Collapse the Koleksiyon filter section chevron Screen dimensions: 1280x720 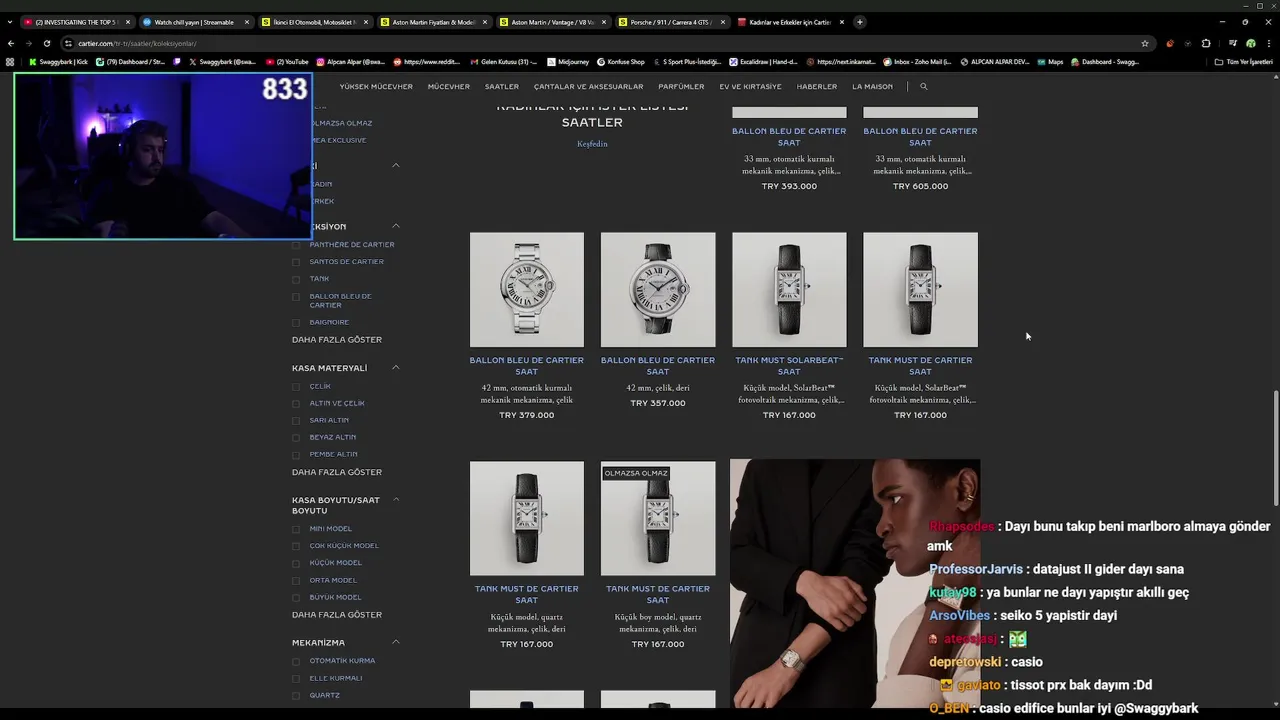395,226
